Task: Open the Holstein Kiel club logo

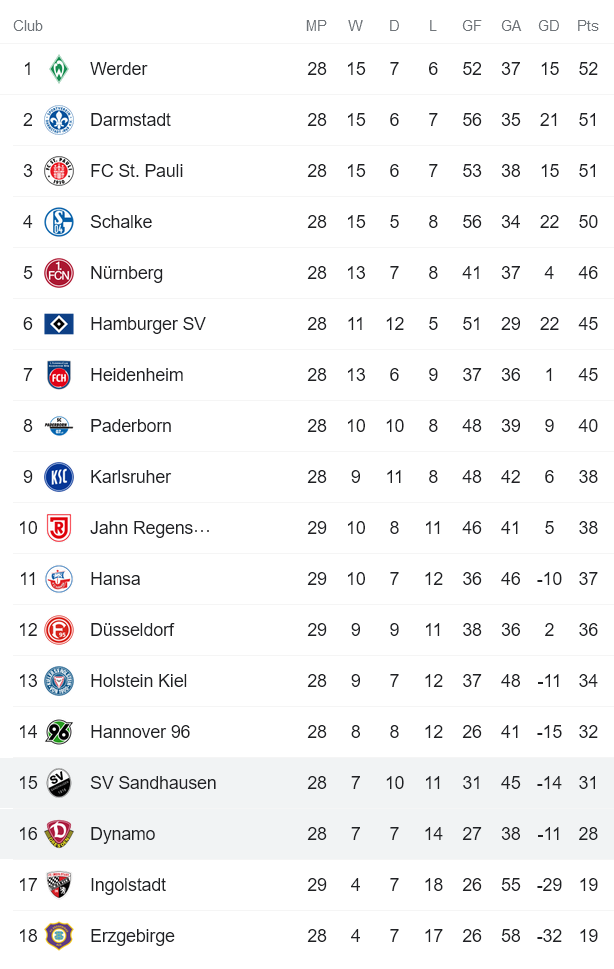Action: point(59,681)
